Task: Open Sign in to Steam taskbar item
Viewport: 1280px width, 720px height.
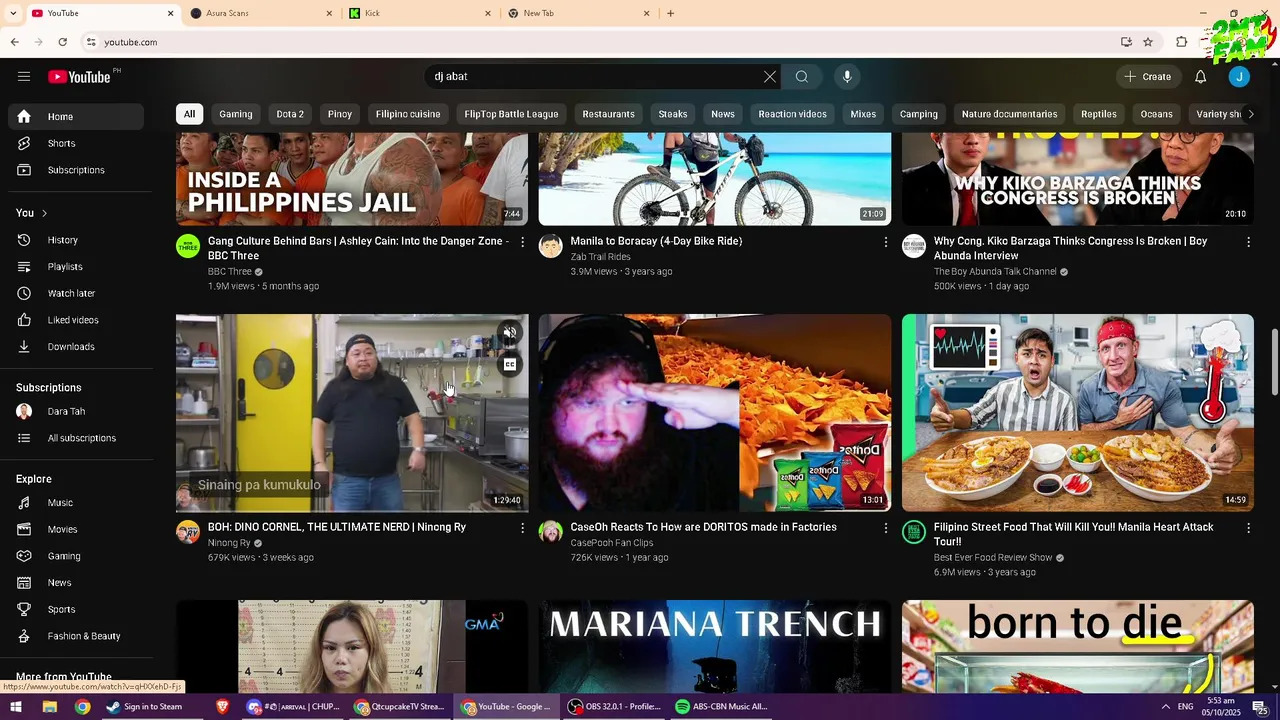Action: coord(144,707)
